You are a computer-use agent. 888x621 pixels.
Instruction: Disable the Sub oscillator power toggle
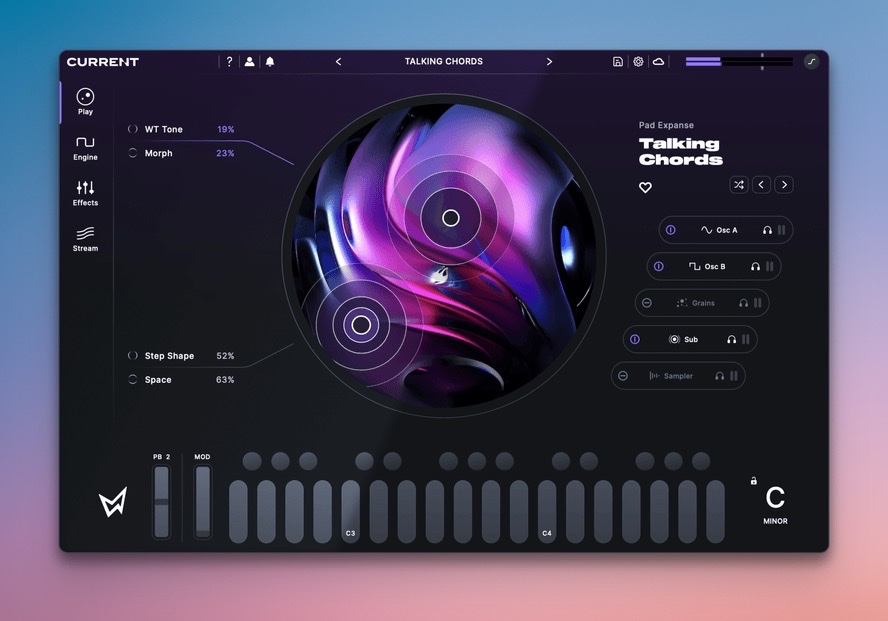tap(635, 340)
